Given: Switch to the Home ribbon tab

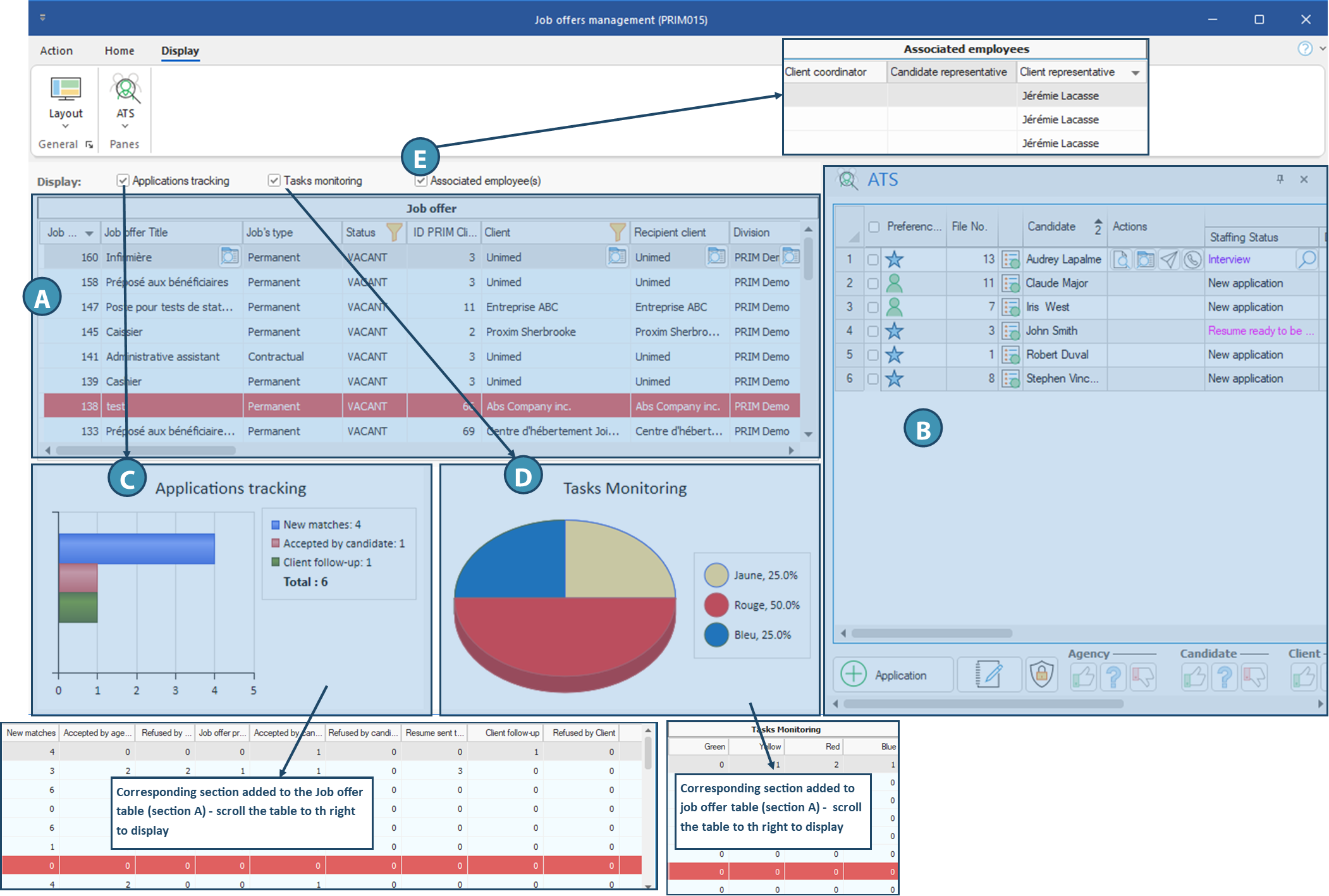Looking at the screenshot, I should [119, 51].
